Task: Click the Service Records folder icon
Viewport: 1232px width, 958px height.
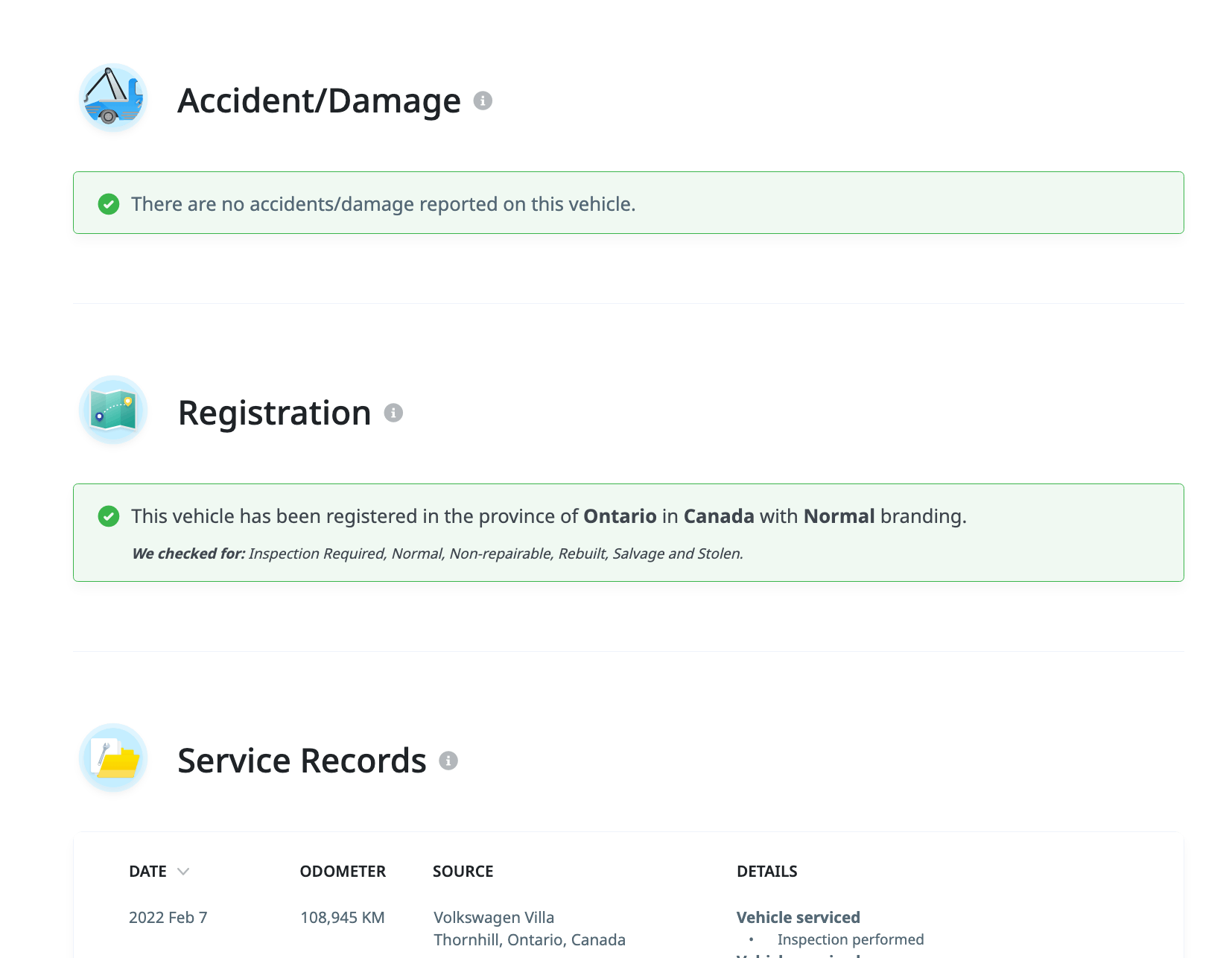Action: [113, 758]
